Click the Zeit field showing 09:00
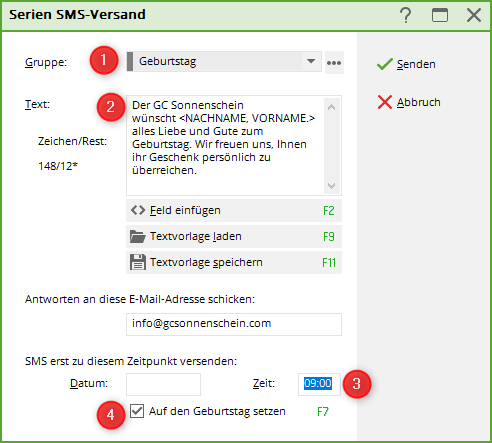492x443 pixels. coord(319,384)
